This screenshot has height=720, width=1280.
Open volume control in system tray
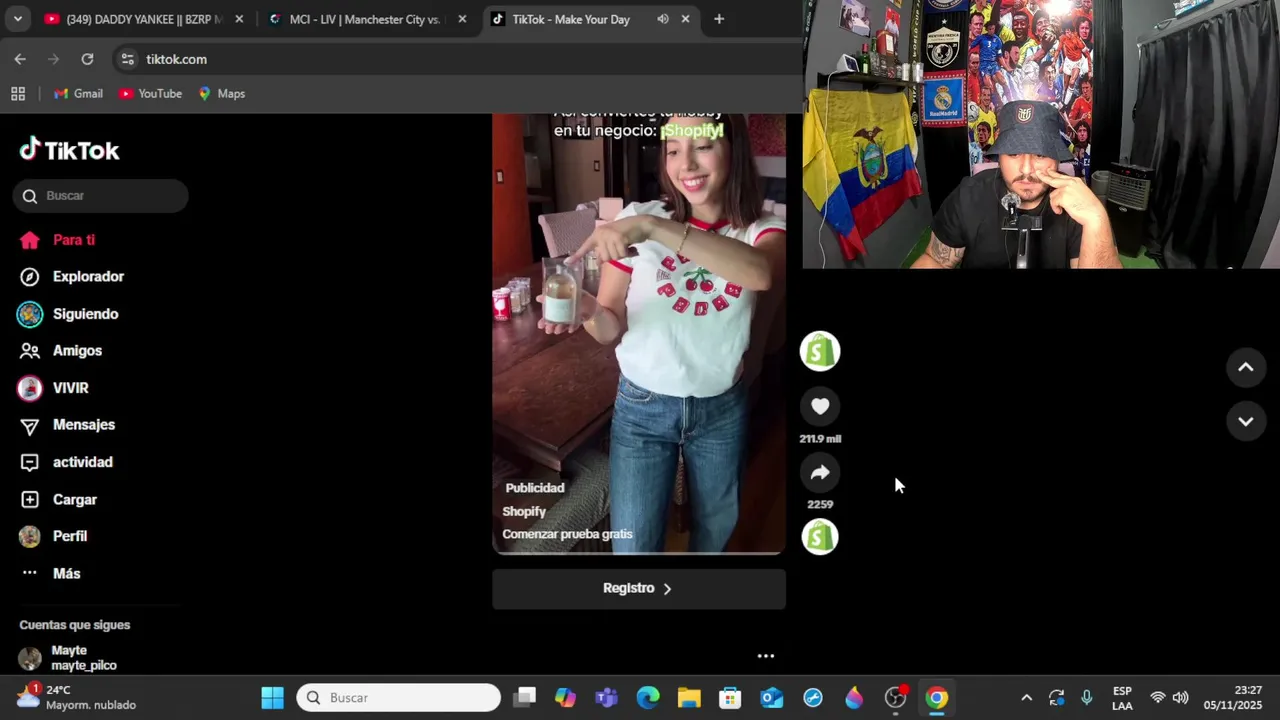pos(1181,697)
